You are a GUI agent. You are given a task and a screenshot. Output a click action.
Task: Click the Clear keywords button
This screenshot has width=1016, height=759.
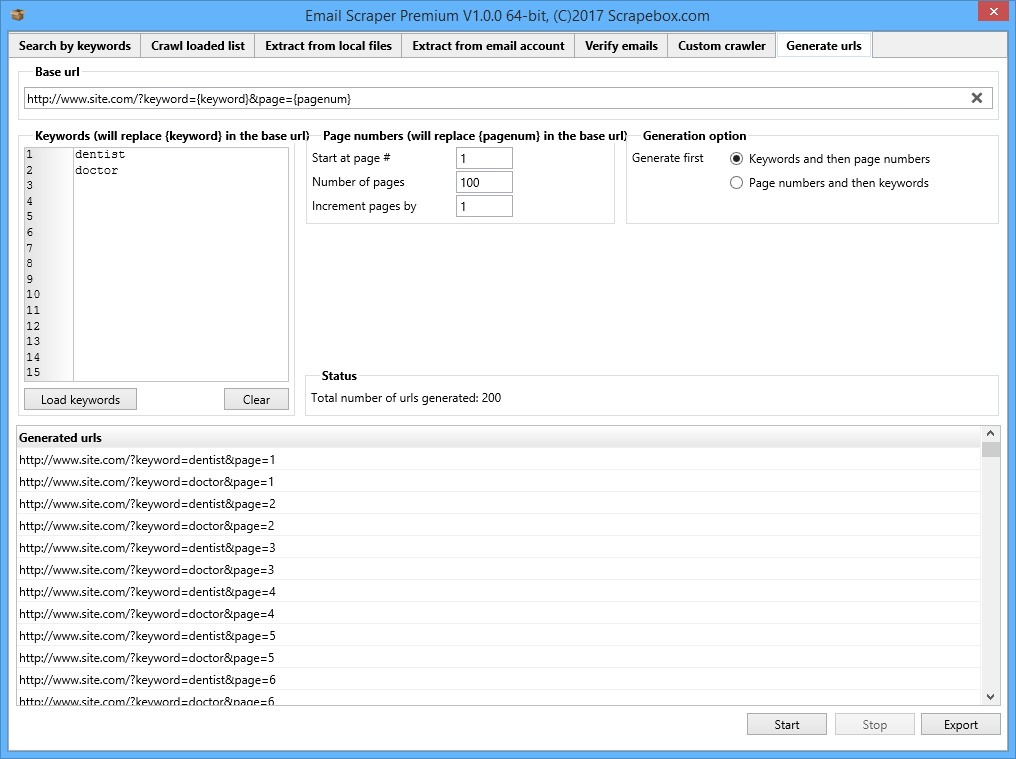point(256,400)
